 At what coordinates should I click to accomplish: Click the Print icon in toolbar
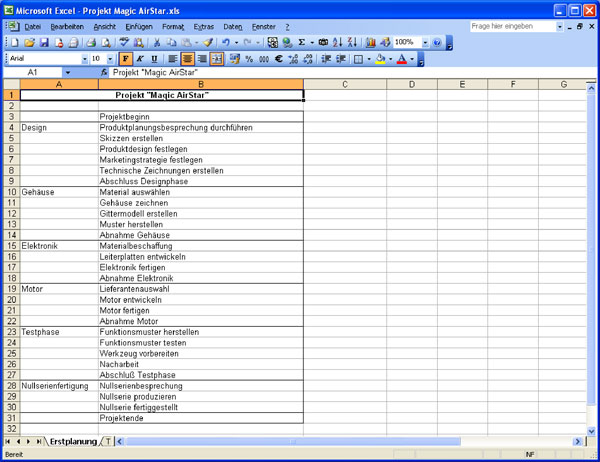(91, 43)
